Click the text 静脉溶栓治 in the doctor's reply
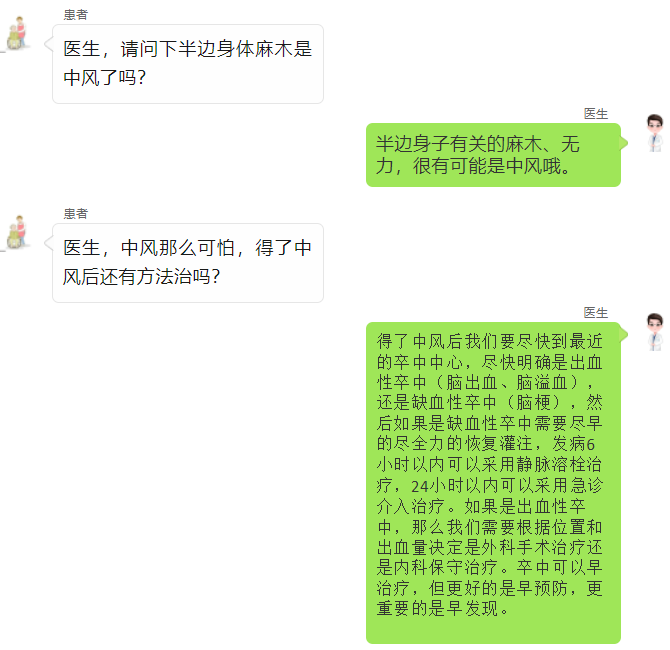This screenshot has width=670, height=650. (559, 465)
